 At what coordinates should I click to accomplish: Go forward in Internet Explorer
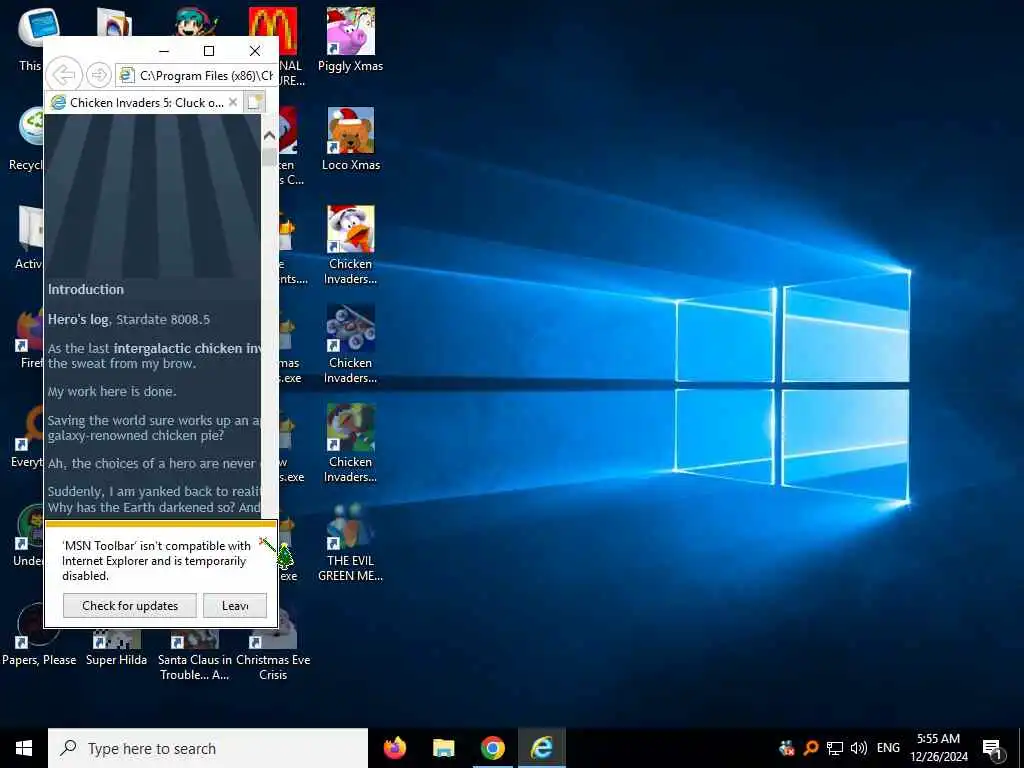coord(99,75)
